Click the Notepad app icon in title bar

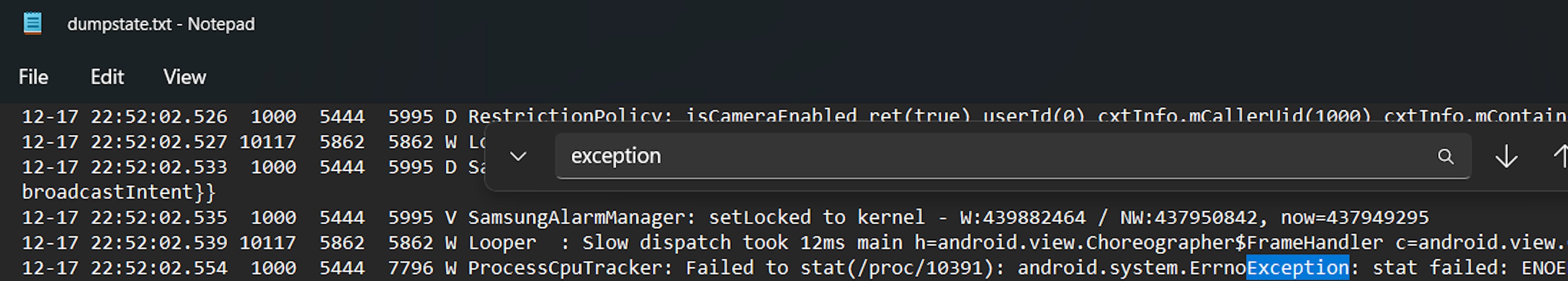pyautogui.click(x=32, y=24)
